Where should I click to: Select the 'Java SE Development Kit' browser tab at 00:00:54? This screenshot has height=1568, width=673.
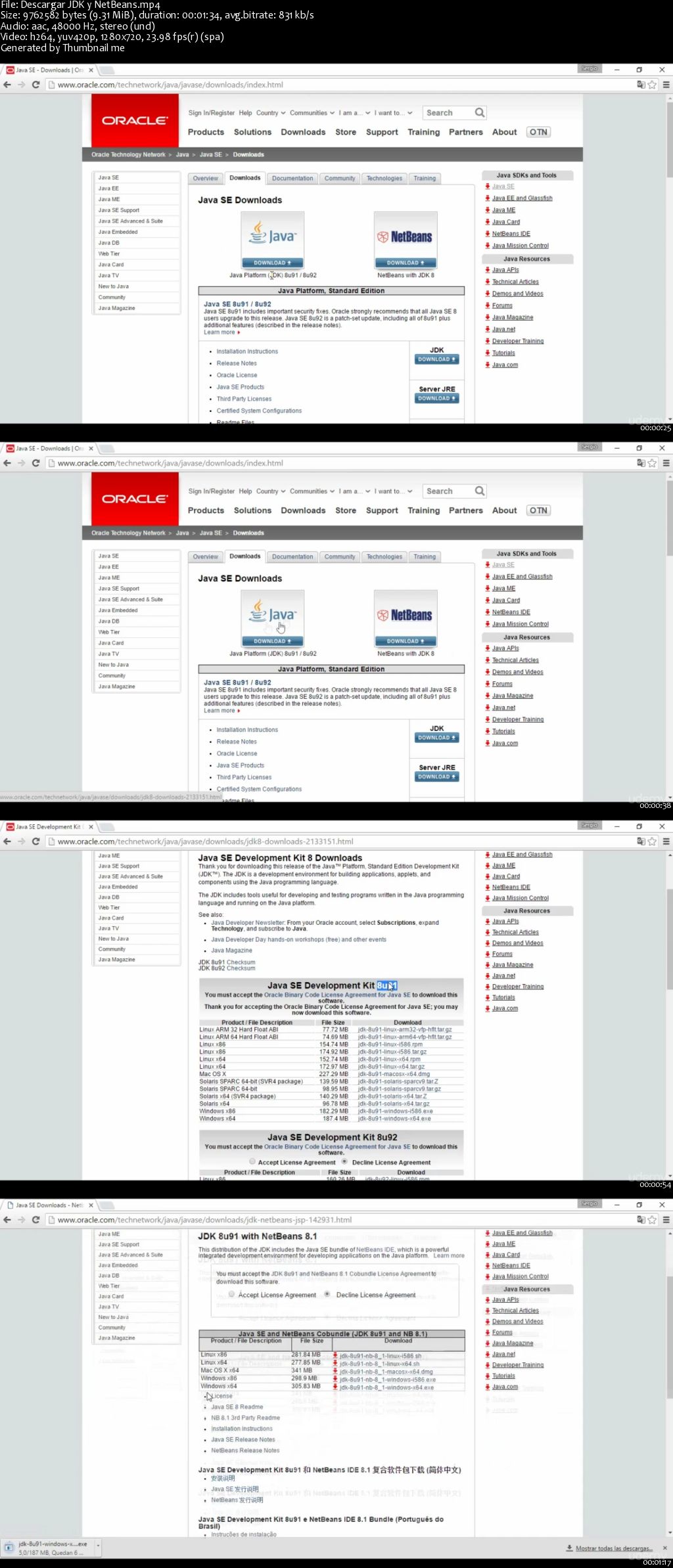(49, 827)
